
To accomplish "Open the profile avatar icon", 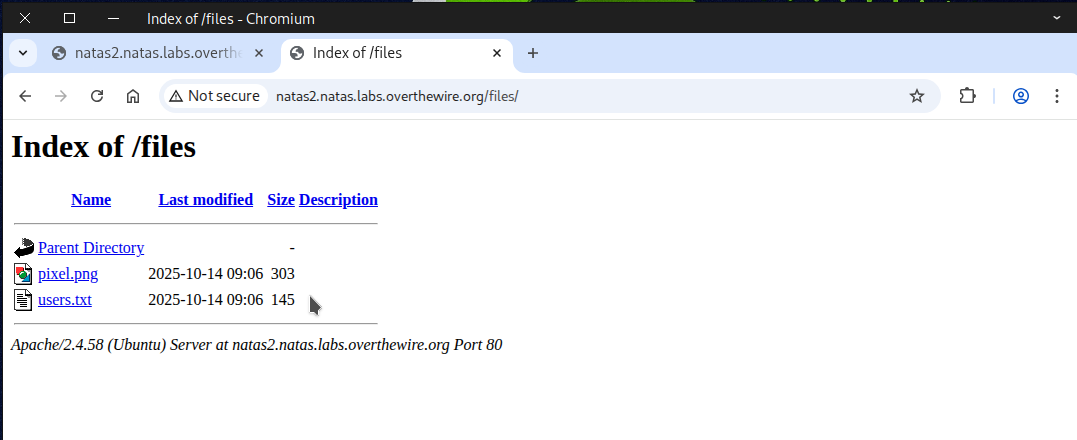I will (1021, 96).
